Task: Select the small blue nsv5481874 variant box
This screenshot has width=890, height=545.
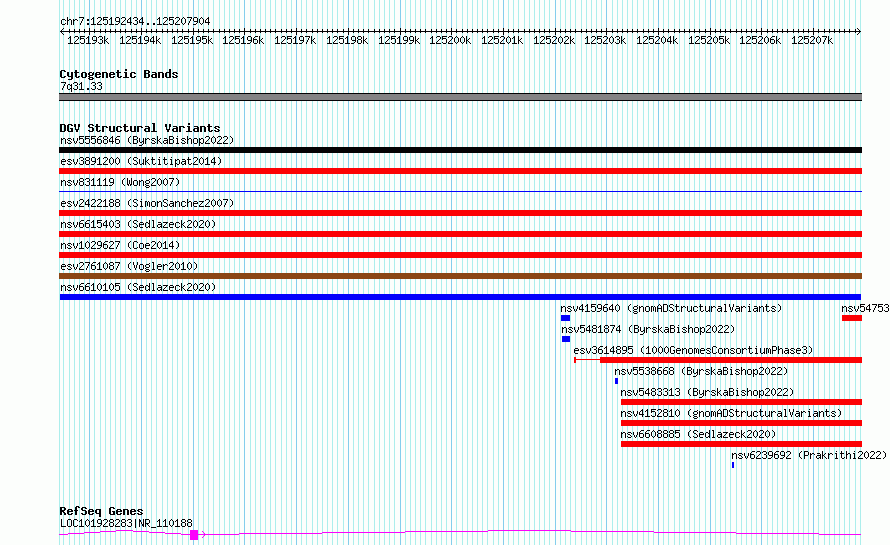Action: [566, 339]
